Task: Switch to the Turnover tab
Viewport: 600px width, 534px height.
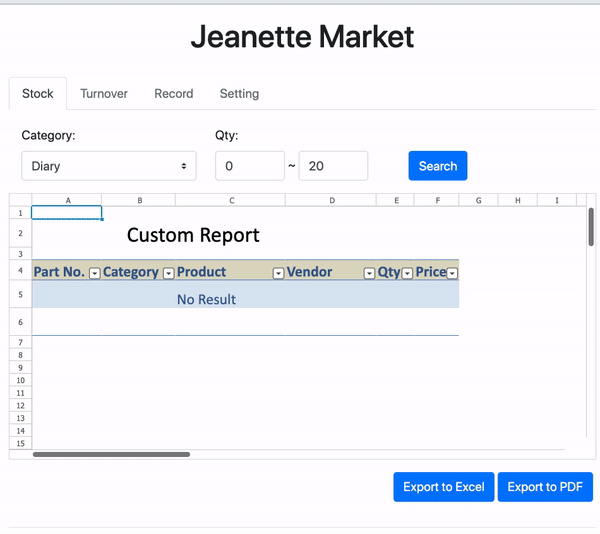Action: 104,94
